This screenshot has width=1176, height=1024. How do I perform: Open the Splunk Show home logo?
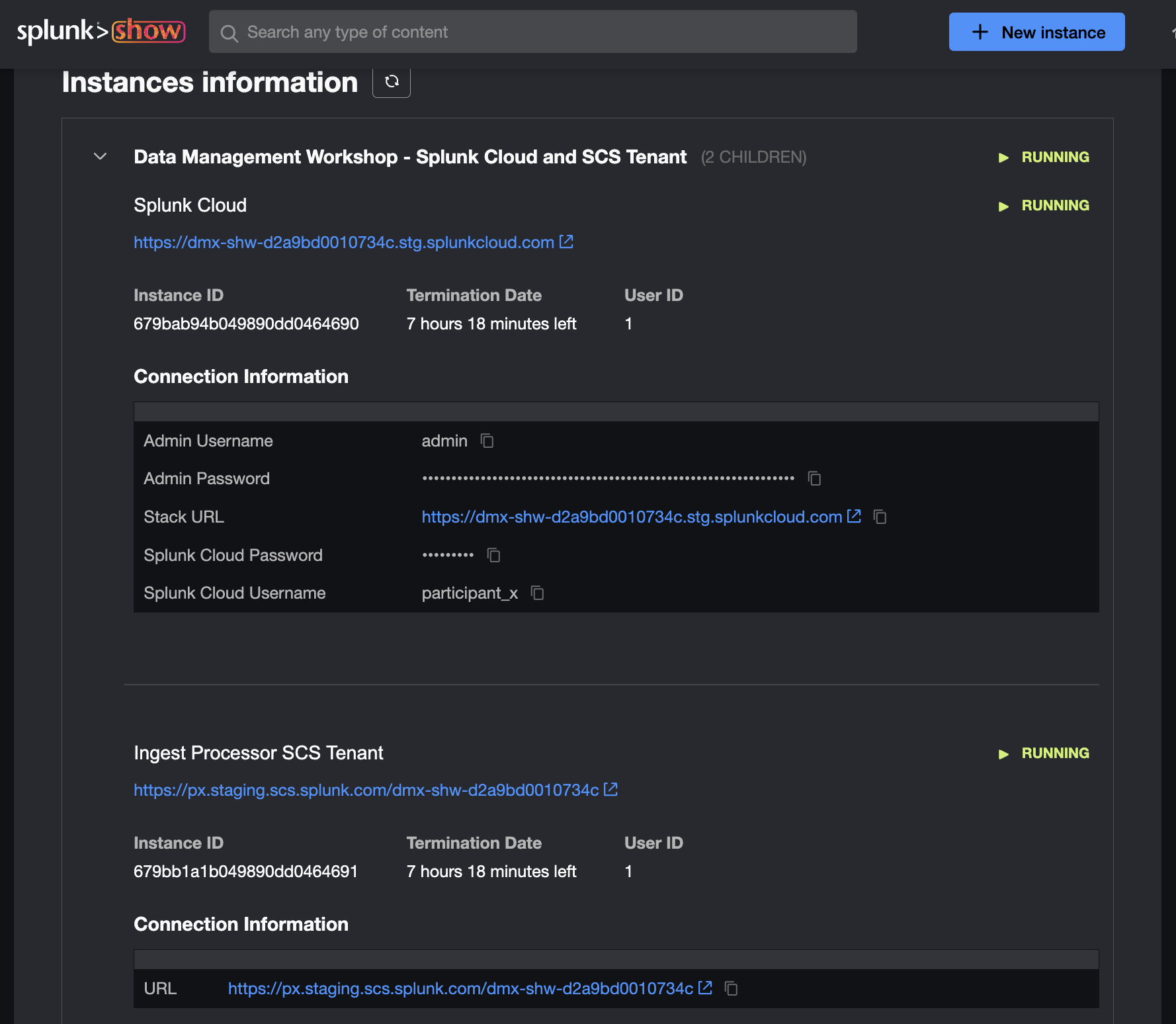pyautogui.click(x=100, y=30)
